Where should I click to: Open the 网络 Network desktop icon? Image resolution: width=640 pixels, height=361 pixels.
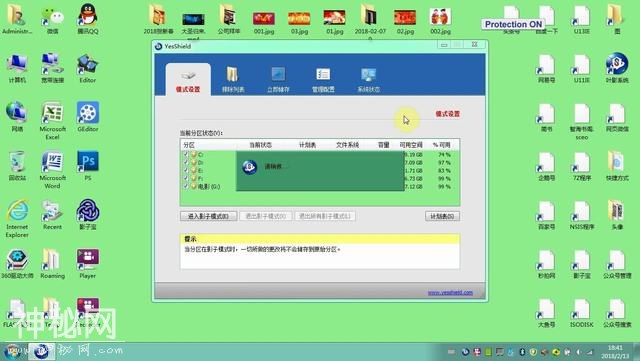tap(17, 117)
